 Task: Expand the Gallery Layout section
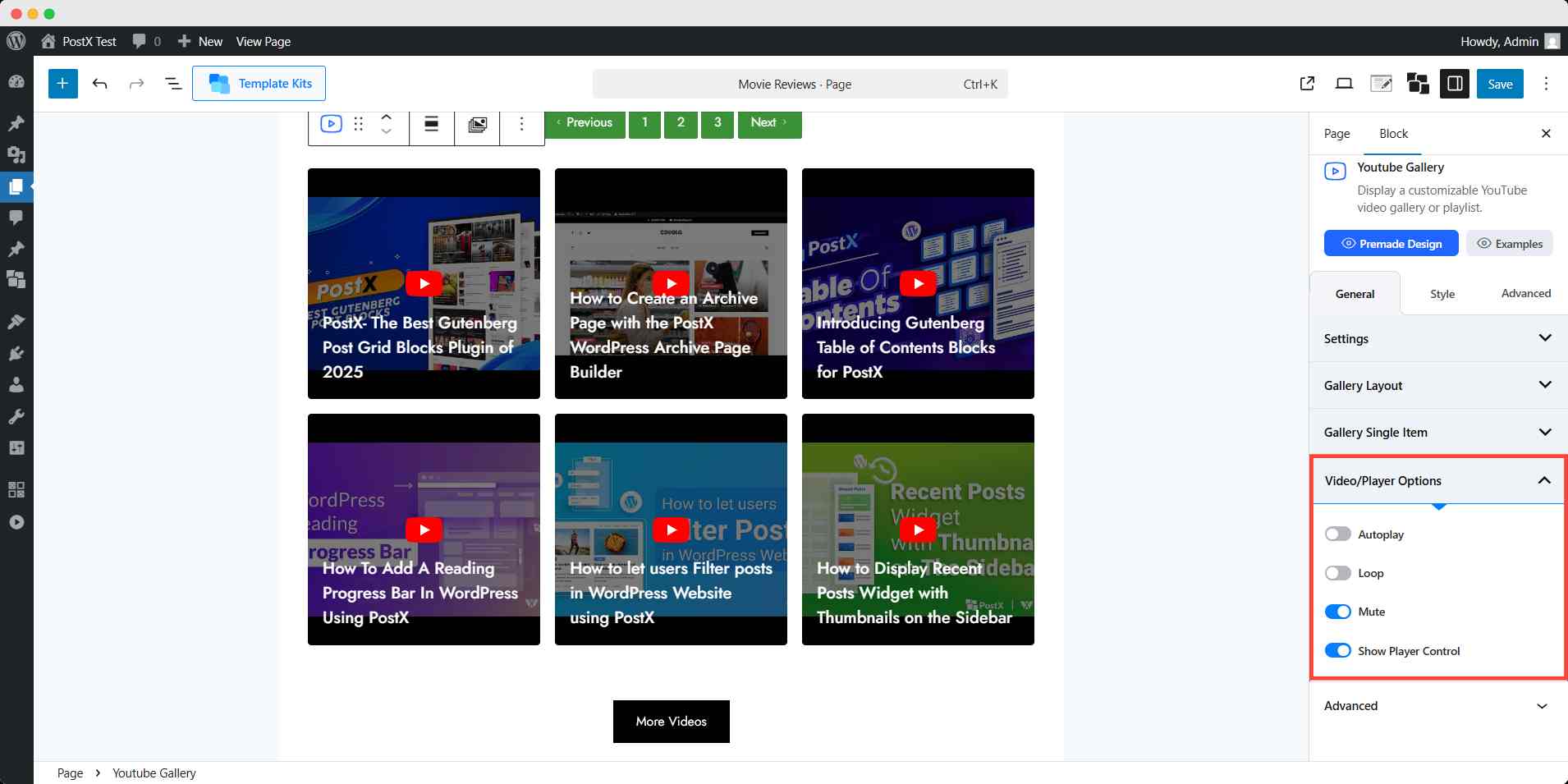[1435, 385]
